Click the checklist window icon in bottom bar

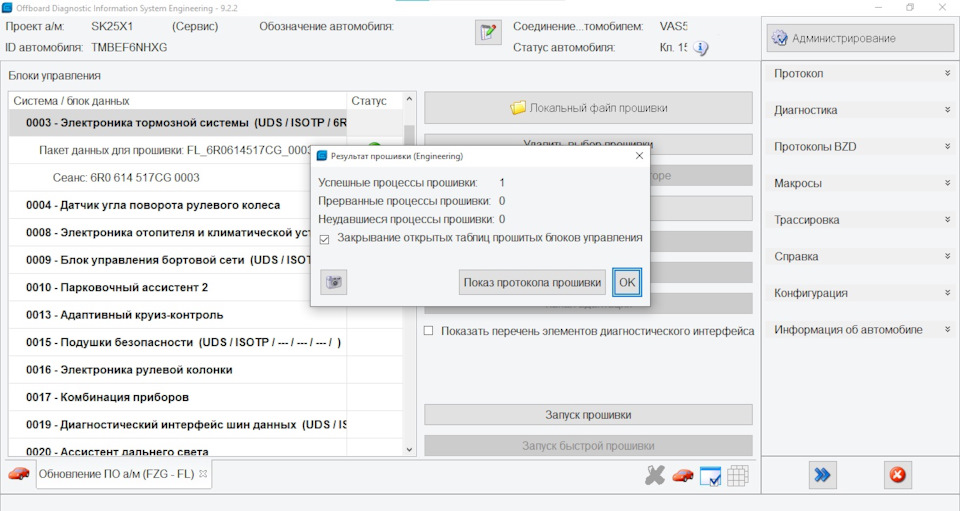pyautogui.click(x=710, y=476)
